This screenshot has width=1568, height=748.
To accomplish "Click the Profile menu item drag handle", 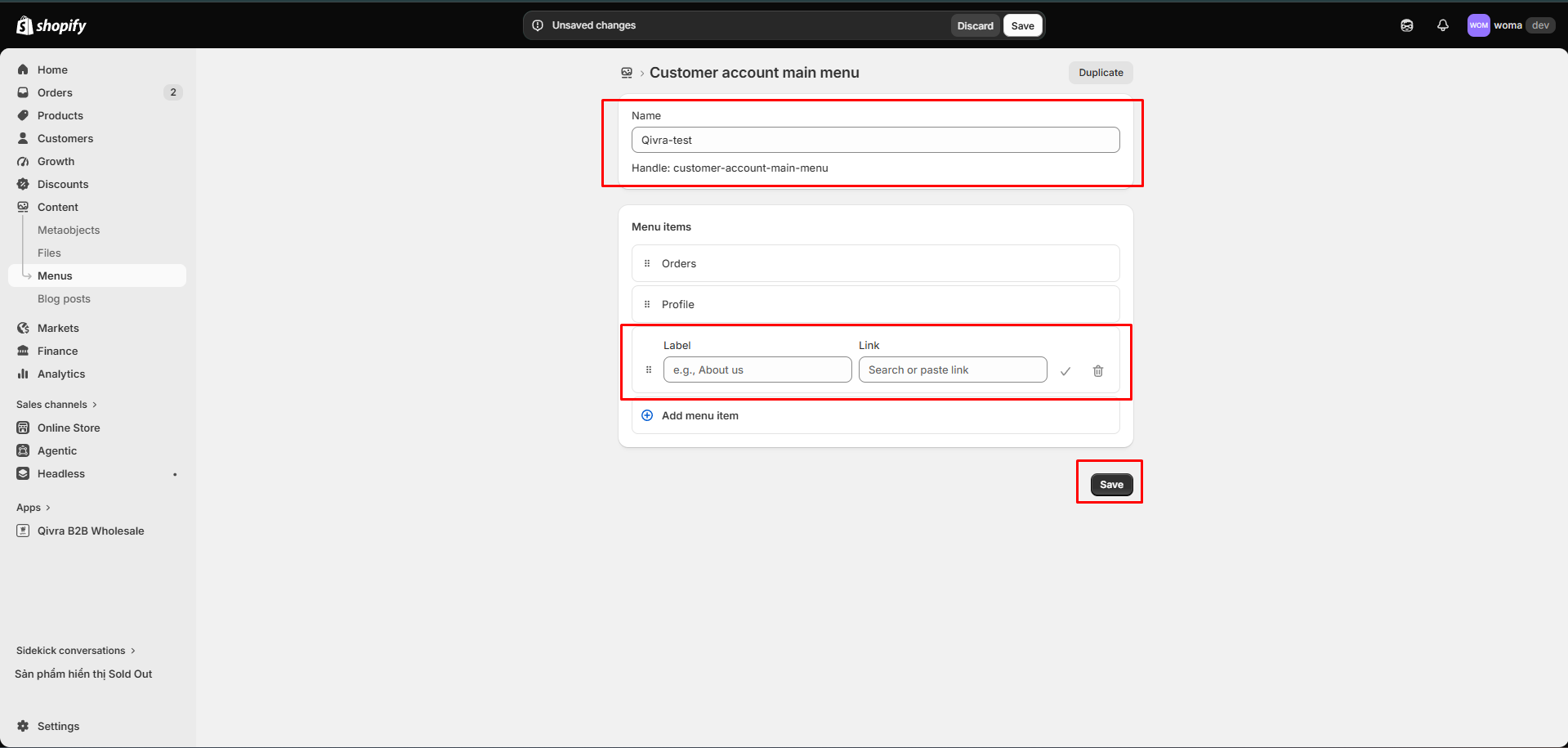I will 647,304.
